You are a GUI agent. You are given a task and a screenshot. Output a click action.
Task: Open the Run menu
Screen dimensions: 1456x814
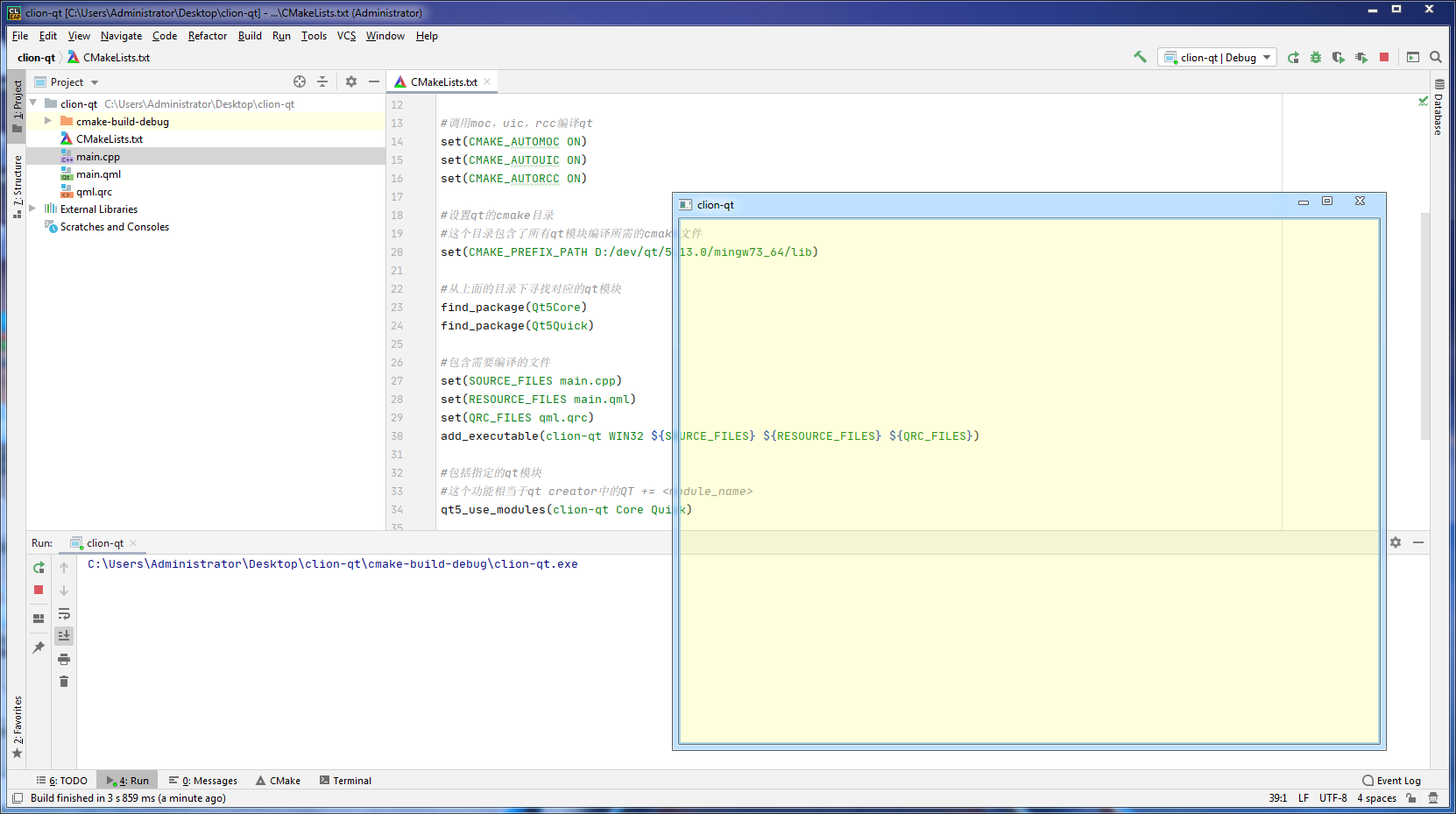click(x=281, y=36)
